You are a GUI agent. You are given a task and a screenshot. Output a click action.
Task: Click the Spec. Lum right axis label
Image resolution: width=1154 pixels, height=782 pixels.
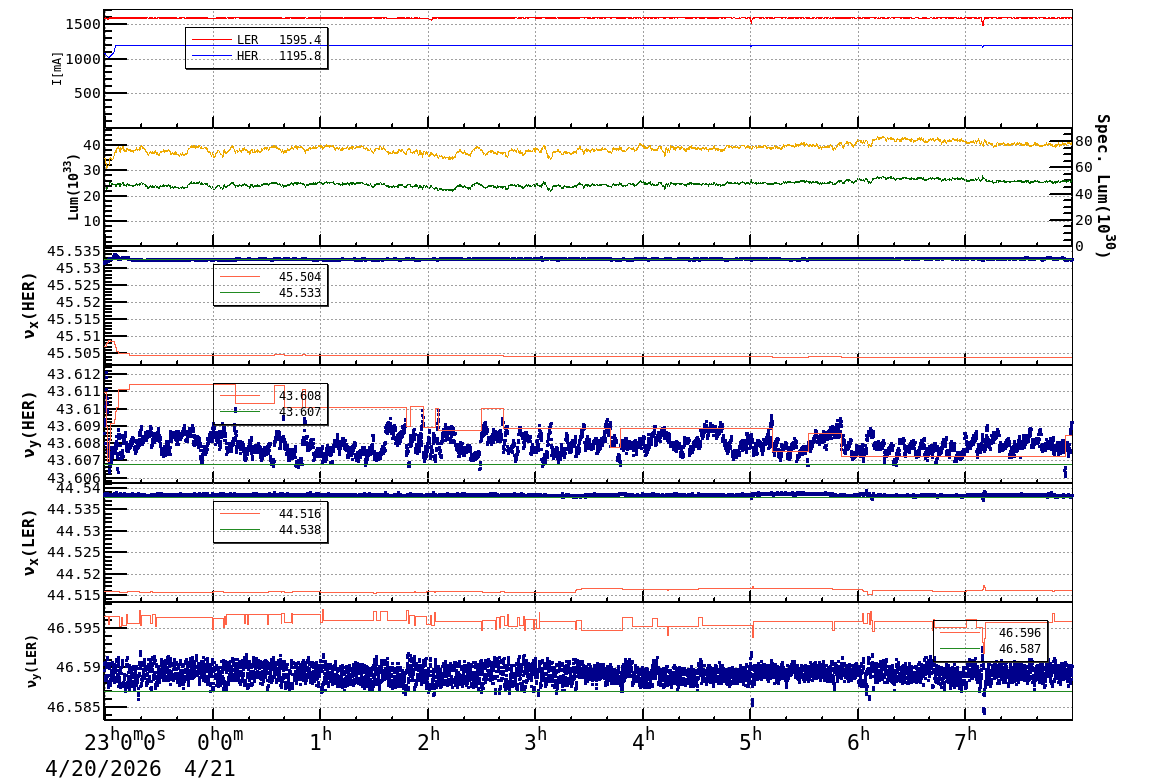(1102, 186)
